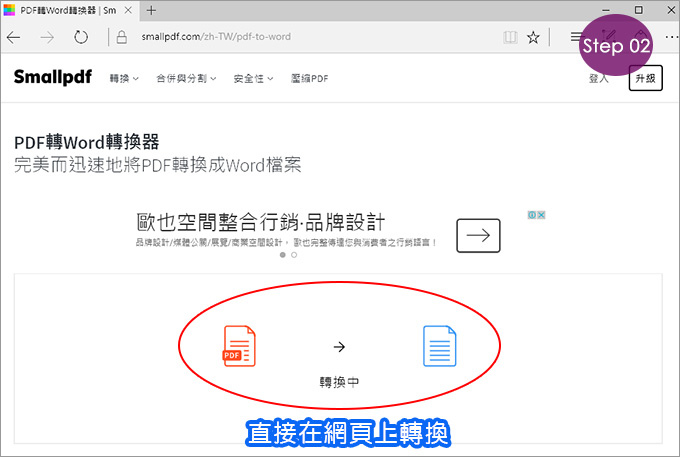Screen dimensions: 680x457
Task: Select the PDF轉Word轉換器 browser tab
Action: point(68,10)
